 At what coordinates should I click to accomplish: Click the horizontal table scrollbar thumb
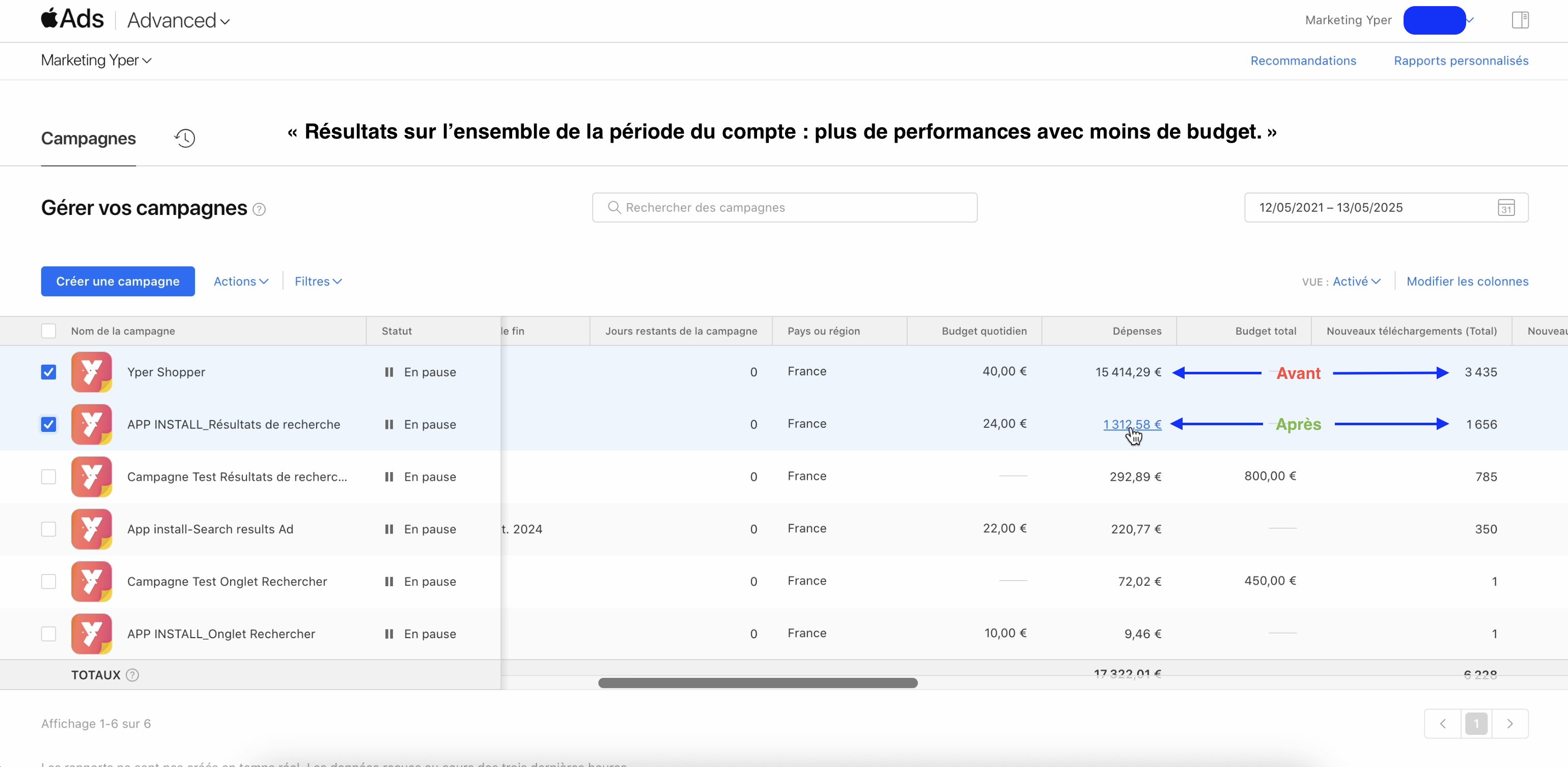click(x=758, y=683)
